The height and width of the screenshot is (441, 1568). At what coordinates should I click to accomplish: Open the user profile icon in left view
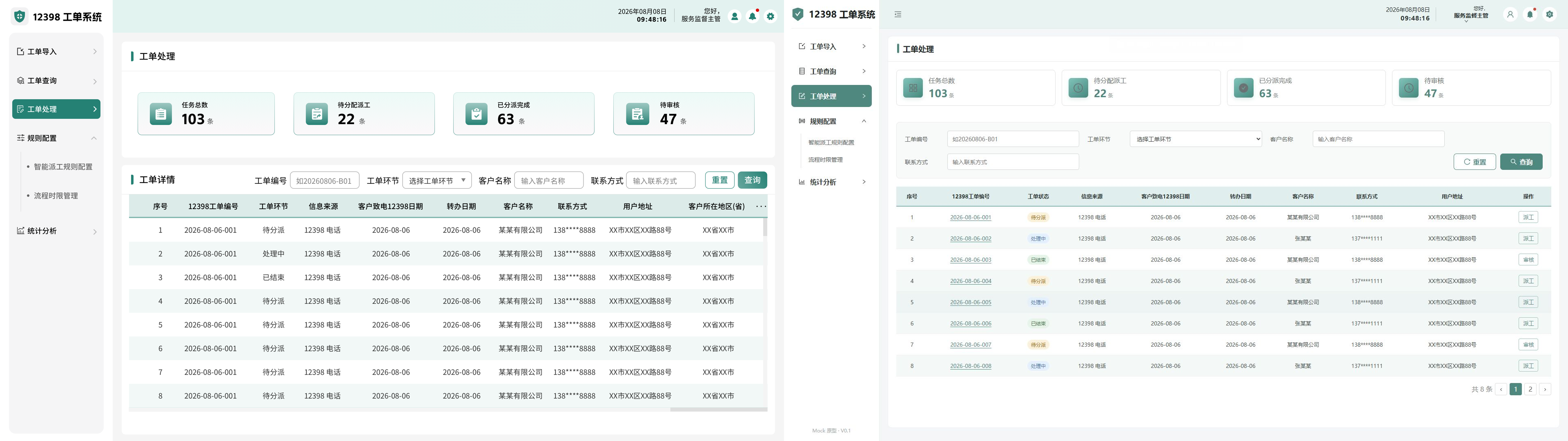pos(735,16)
